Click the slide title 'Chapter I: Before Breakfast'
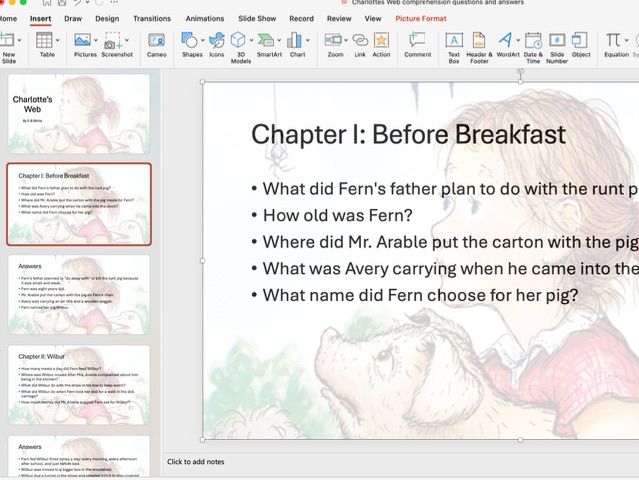 pos(408,134)
